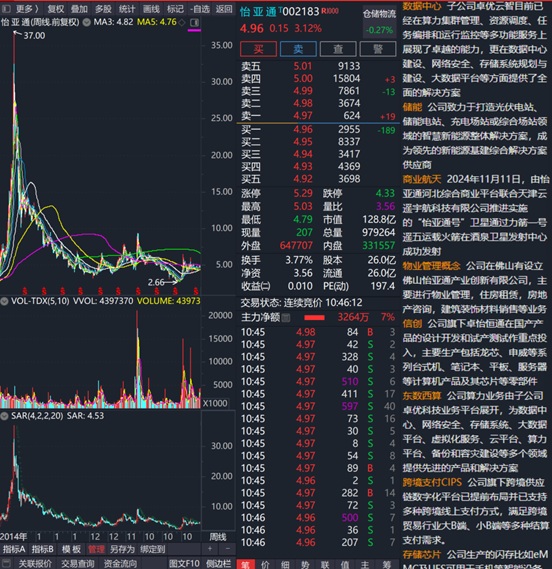Click the window icon left of 关联报价

[7, 564]
